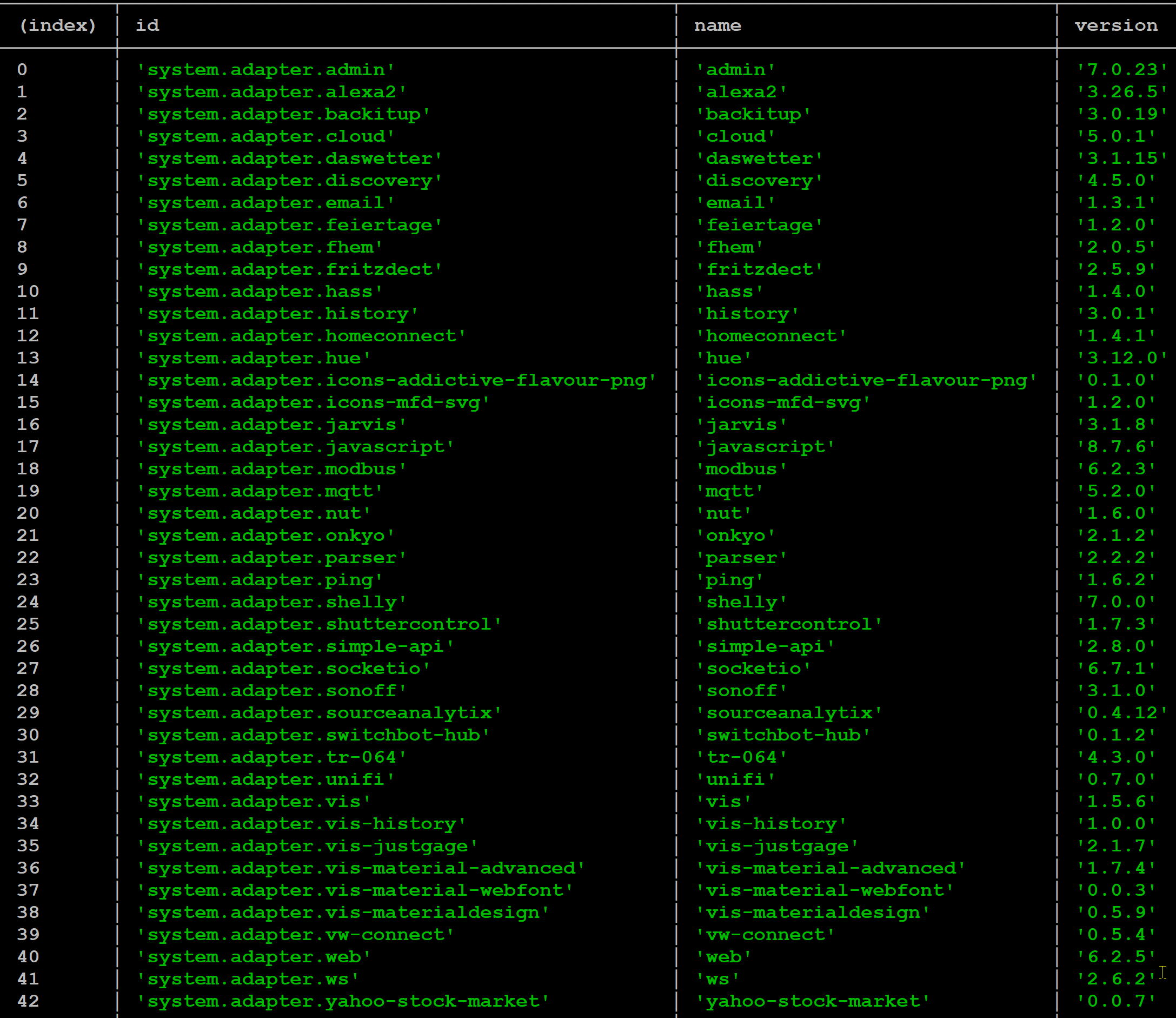The height and width of the screenshot is (1018, 1176).
Task: Click 'system.adapter.javascript' id entry
Action: pos(295,447)
